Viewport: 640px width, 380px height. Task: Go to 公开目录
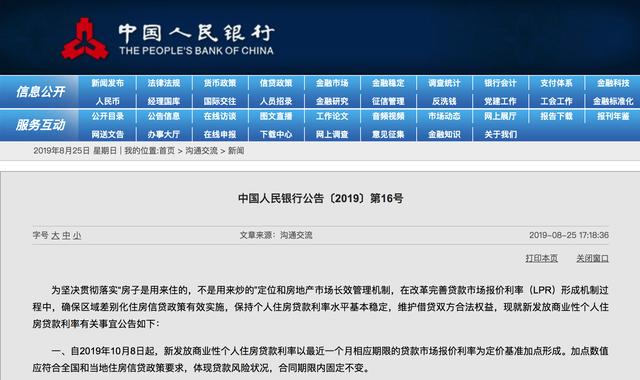pyautogui.click(x=108, y=116)
